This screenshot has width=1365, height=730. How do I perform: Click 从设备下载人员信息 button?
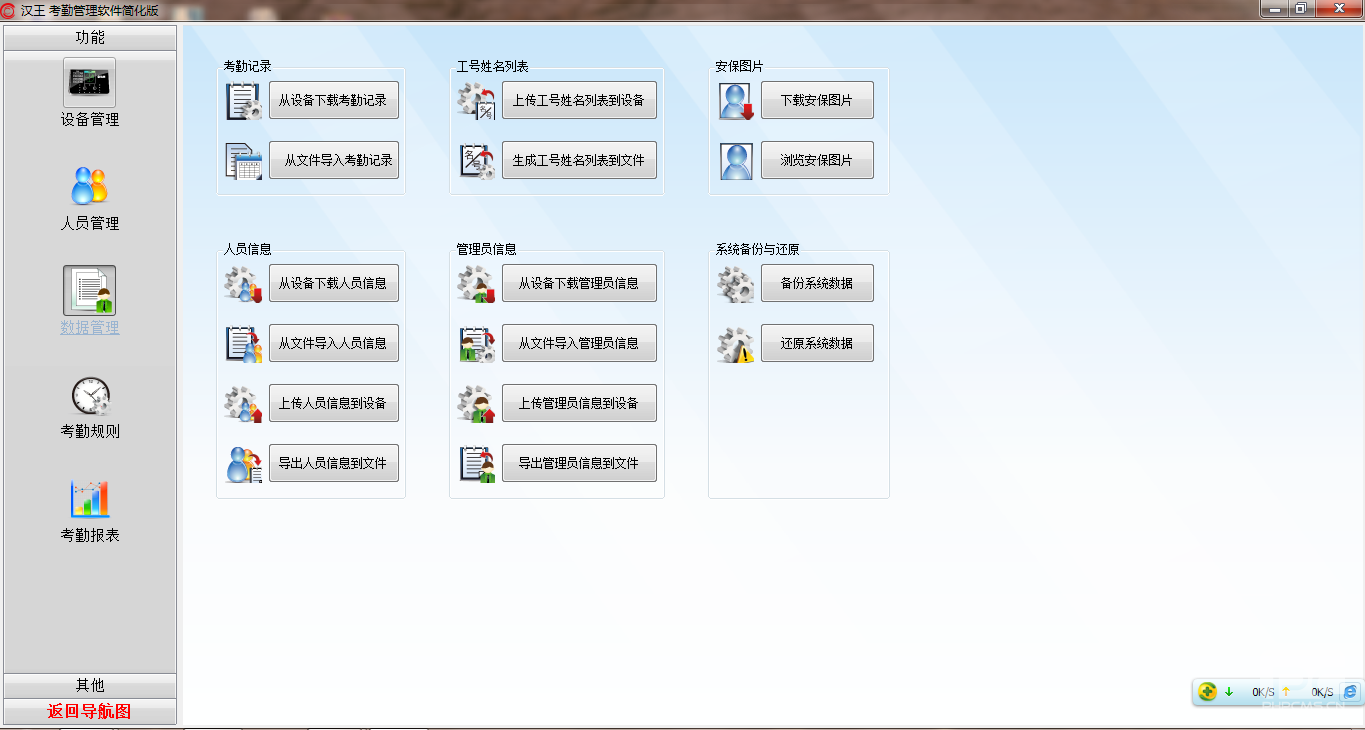tap(334, 283)
